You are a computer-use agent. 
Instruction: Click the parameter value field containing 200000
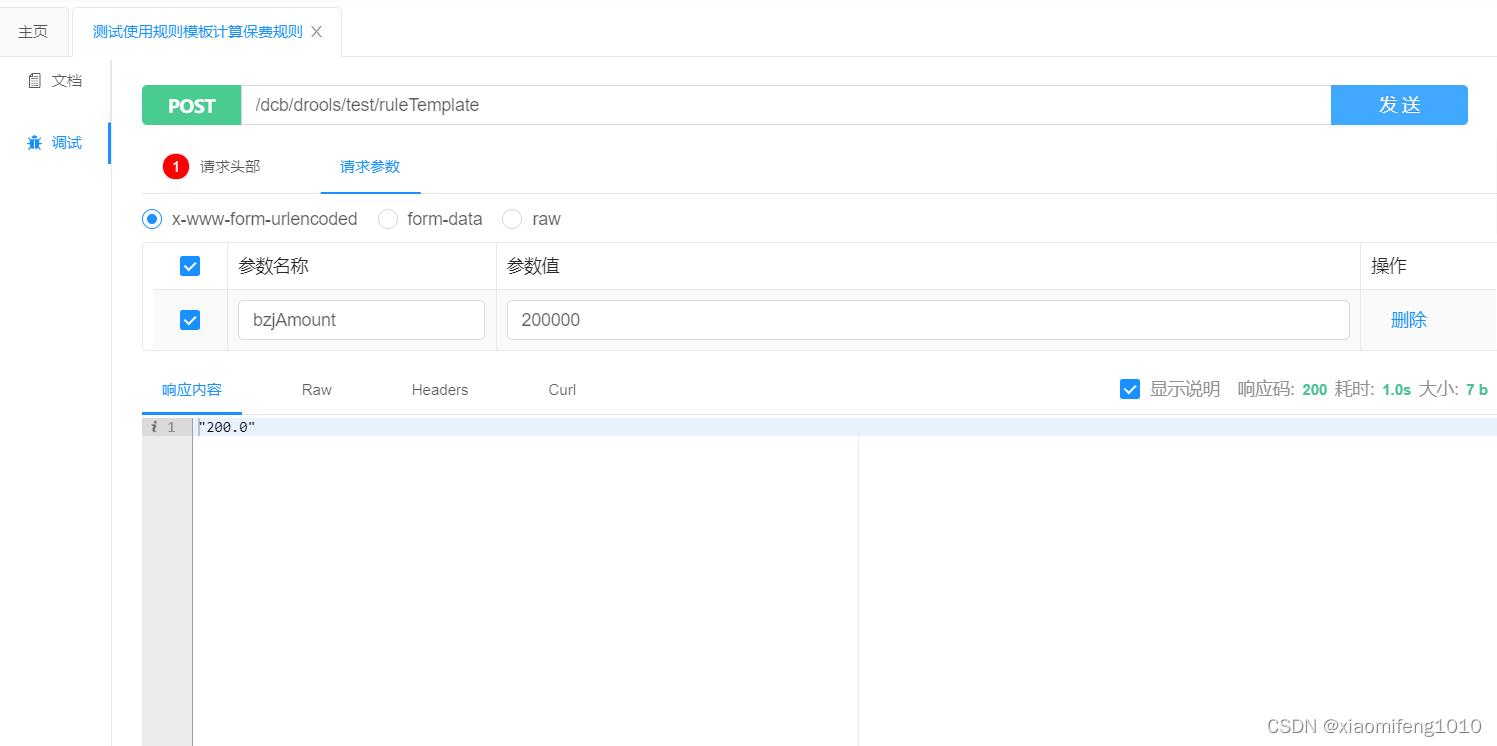pos(928,320)
